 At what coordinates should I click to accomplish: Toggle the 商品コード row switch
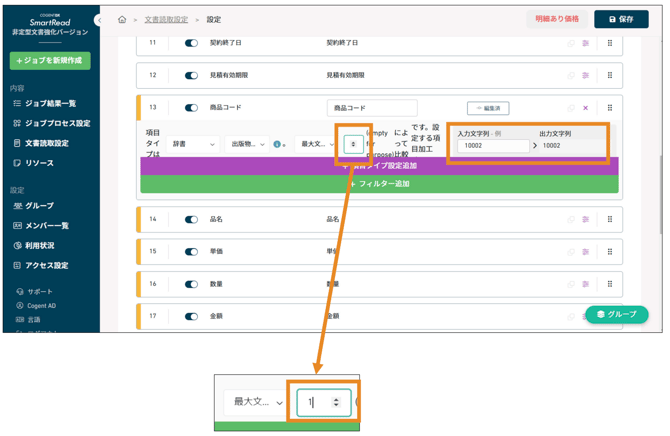191,108
